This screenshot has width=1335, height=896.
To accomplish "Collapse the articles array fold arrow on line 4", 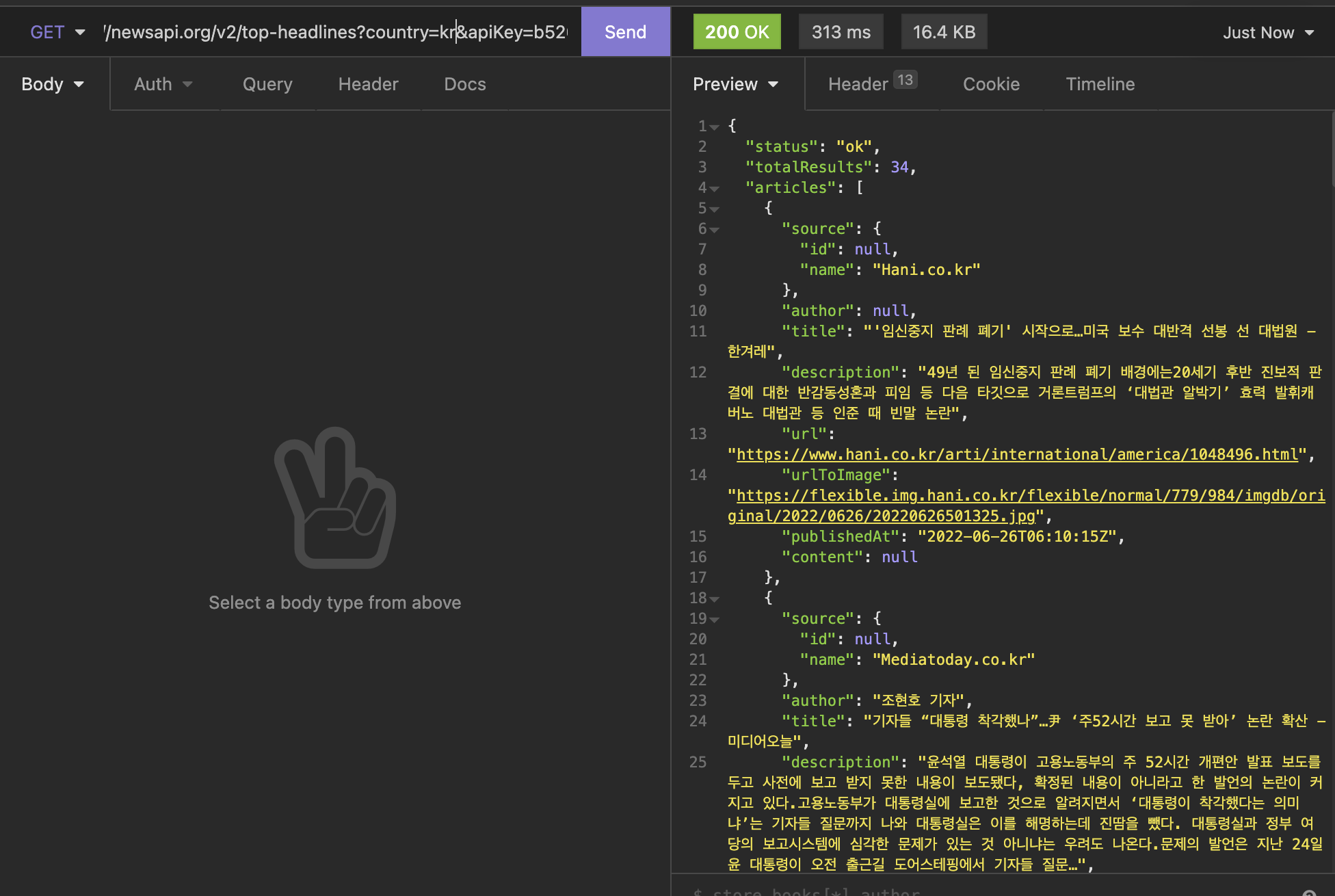I will click(715, 189).
